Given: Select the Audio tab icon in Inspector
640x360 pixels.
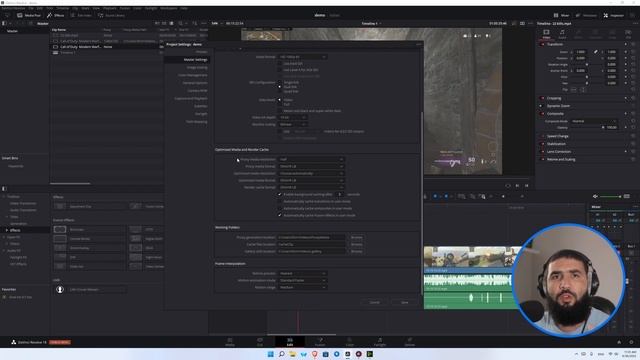Looking at the screenshot, I should click(562, 33).
